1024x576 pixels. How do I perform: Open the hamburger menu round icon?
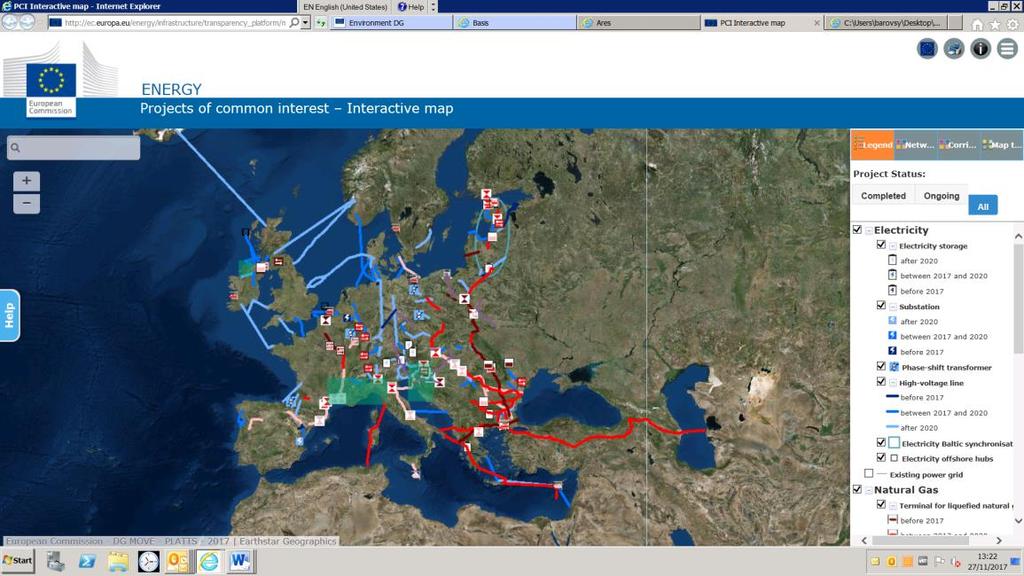[x=1007, y=48]
